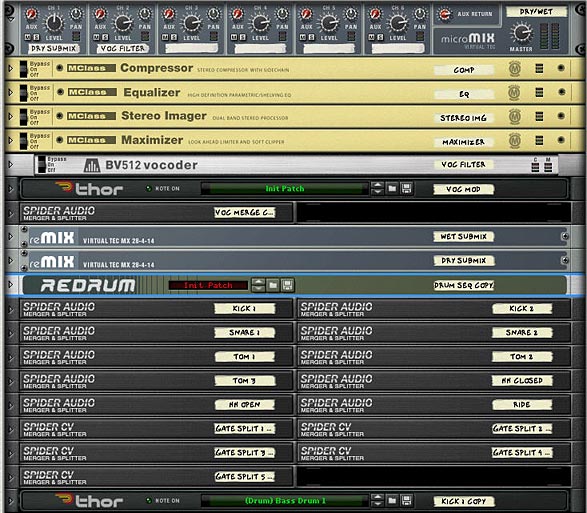Viewport: 587px width, 513px height.
Task: Click the COMP device name label
Action: click(464, 70)
